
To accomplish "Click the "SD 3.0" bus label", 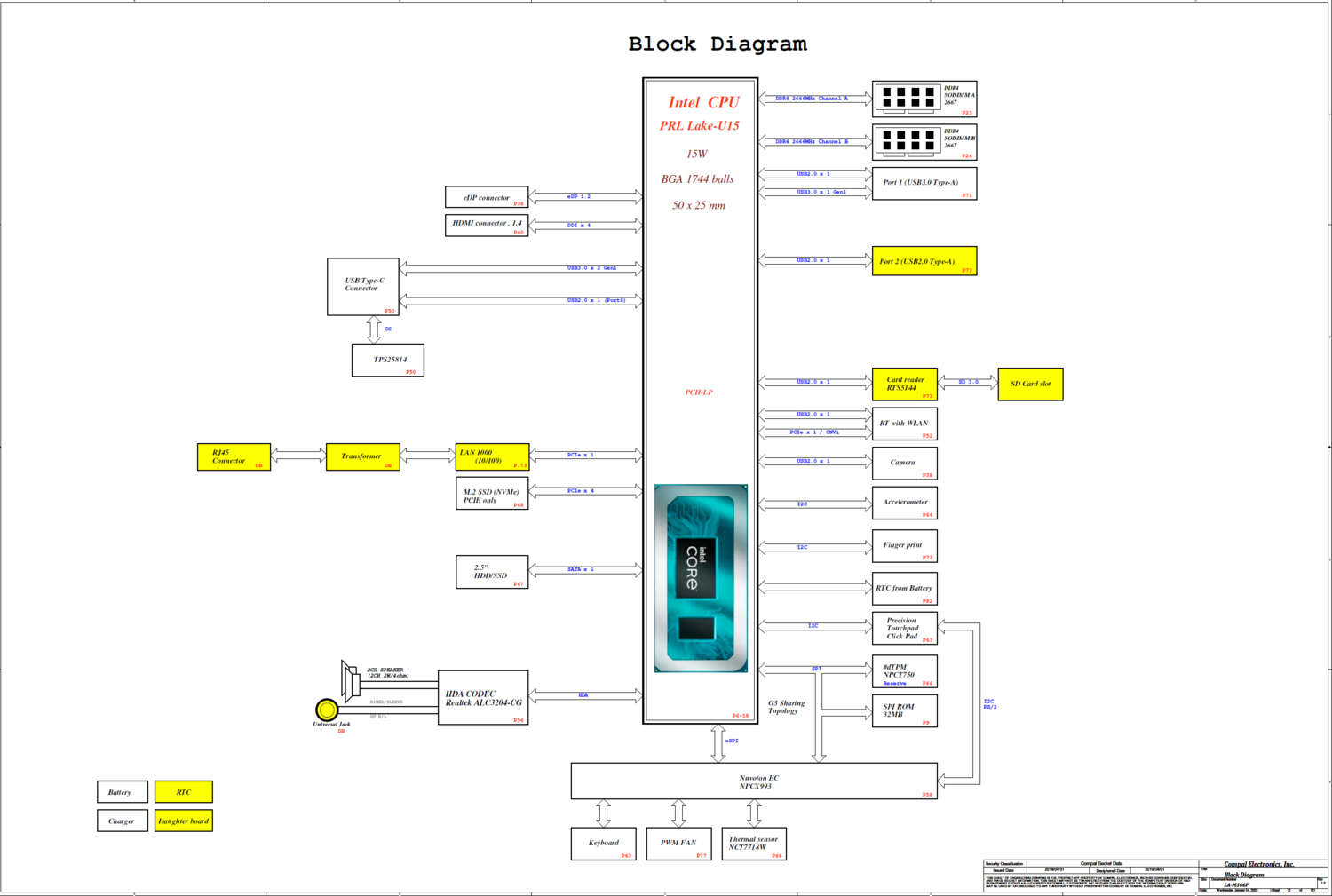I will pyautogui.click(x=969, y=382).
